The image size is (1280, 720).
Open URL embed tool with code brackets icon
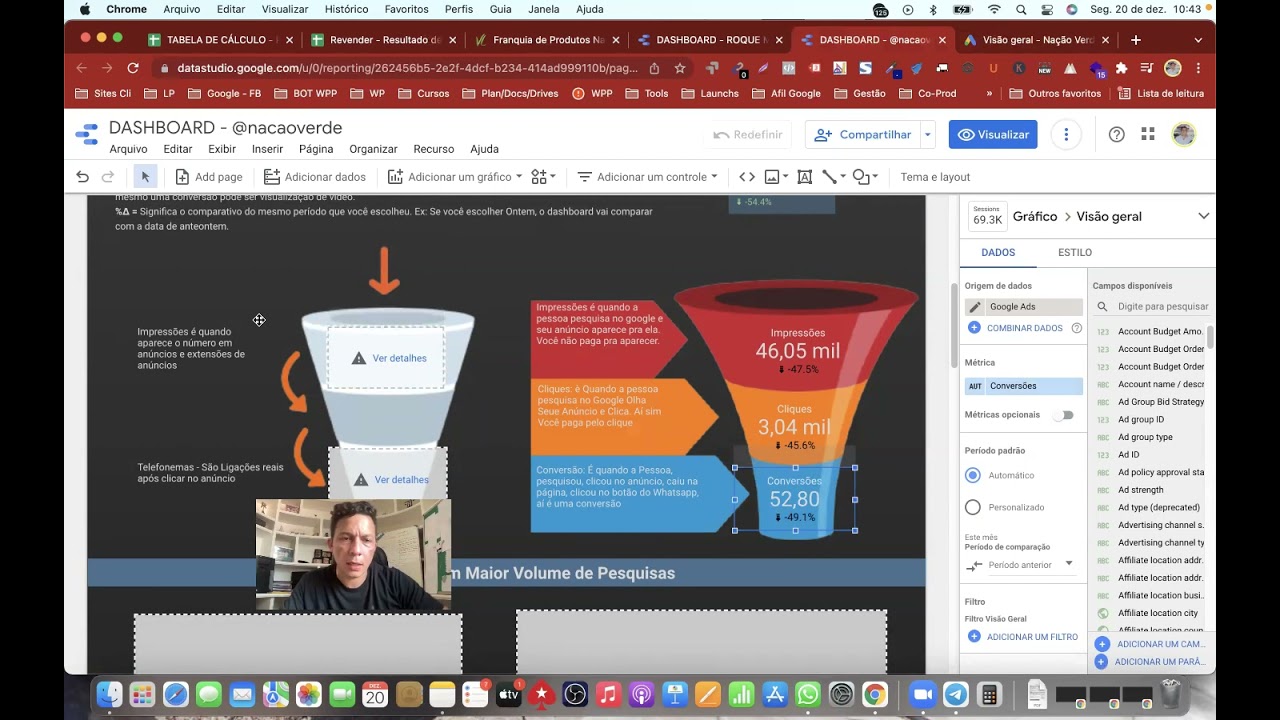click(747, 177)
